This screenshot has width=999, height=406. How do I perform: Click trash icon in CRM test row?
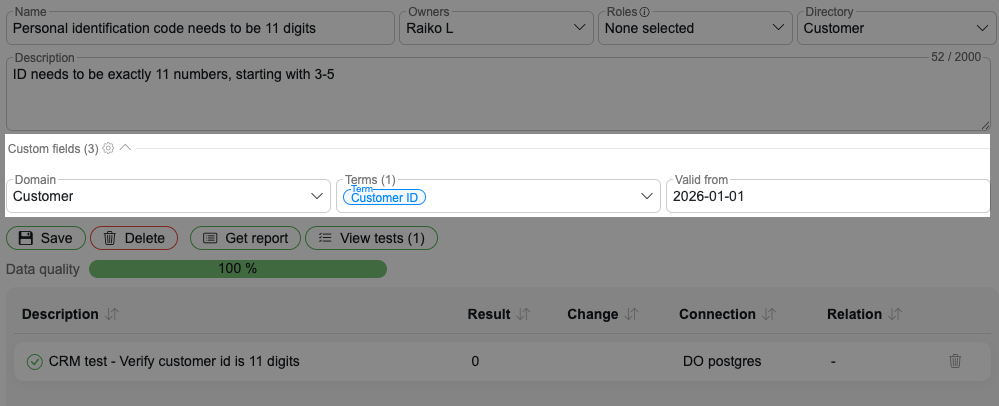point(955,361)
